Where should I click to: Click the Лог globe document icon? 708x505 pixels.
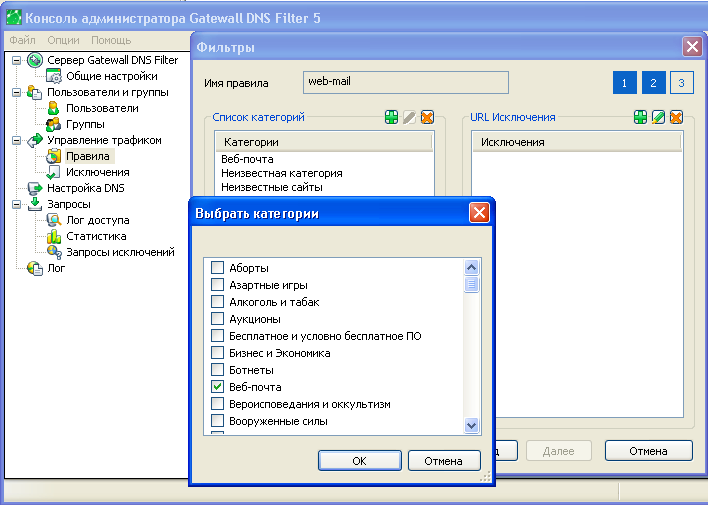[x=35, y=268]
